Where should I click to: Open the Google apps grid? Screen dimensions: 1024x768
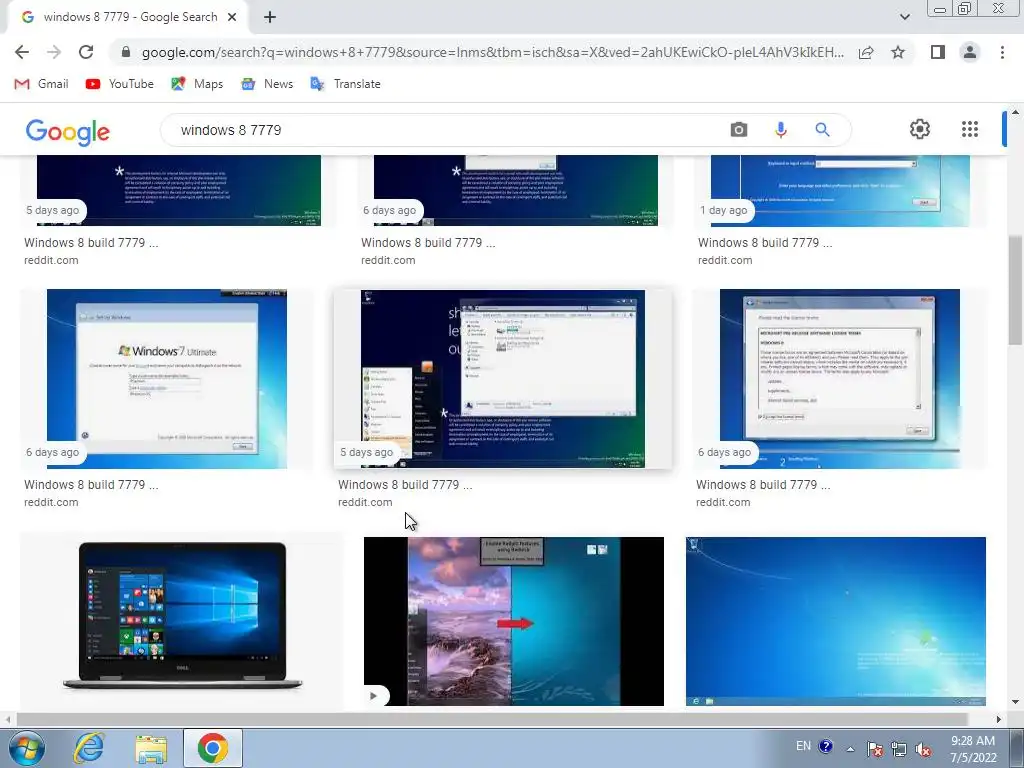point(970,129)
